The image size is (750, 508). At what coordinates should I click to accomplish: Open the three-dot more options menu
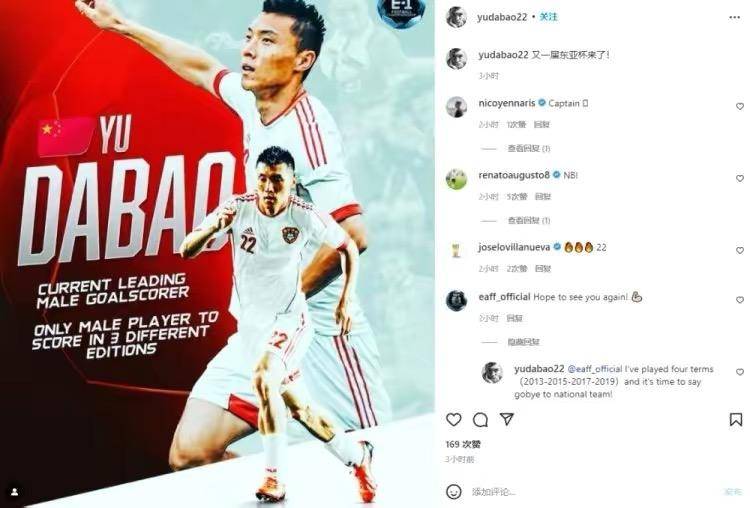coord(735,17)
